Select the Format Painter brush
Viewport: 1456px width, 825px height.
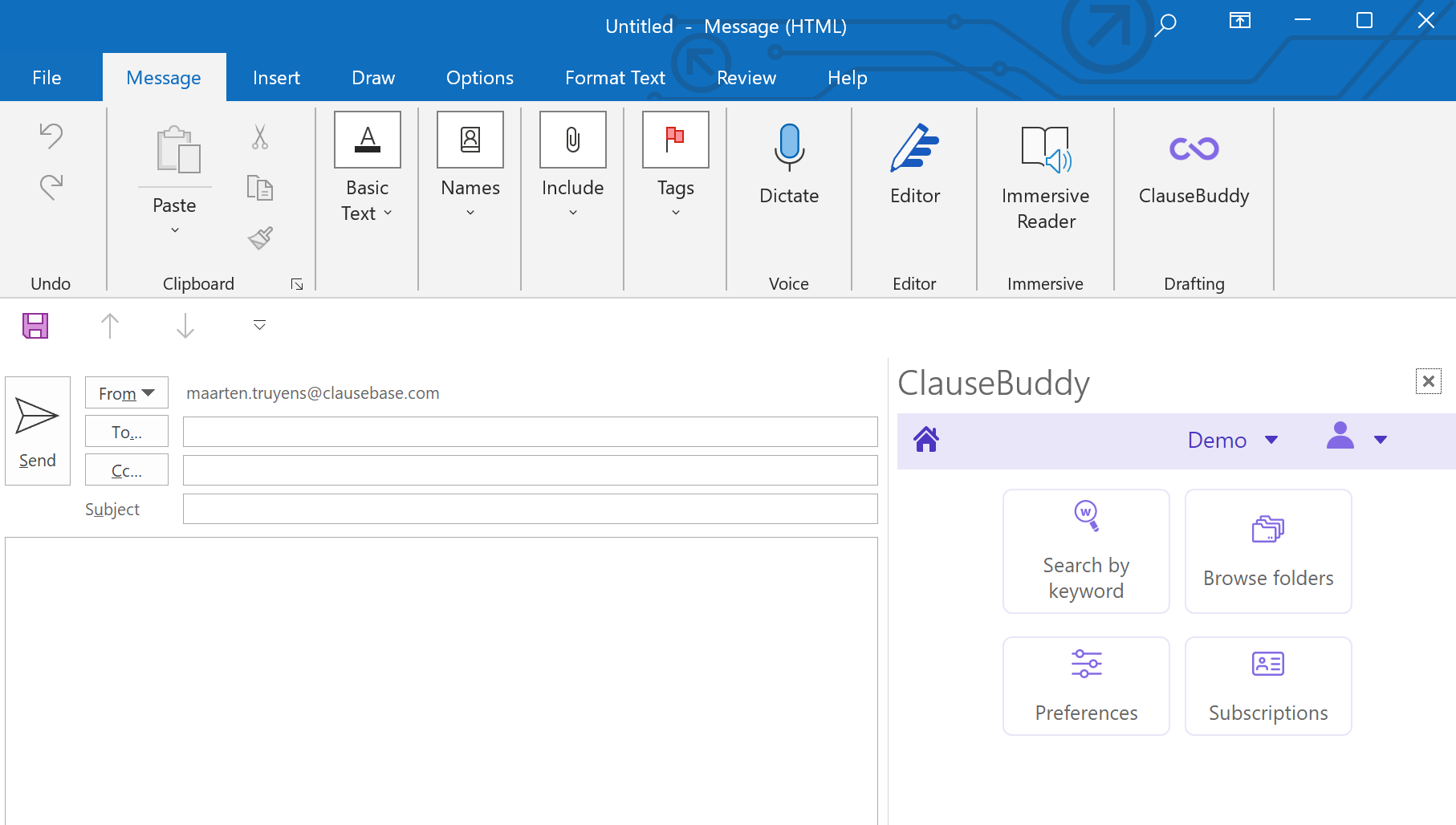coord(260,238)
